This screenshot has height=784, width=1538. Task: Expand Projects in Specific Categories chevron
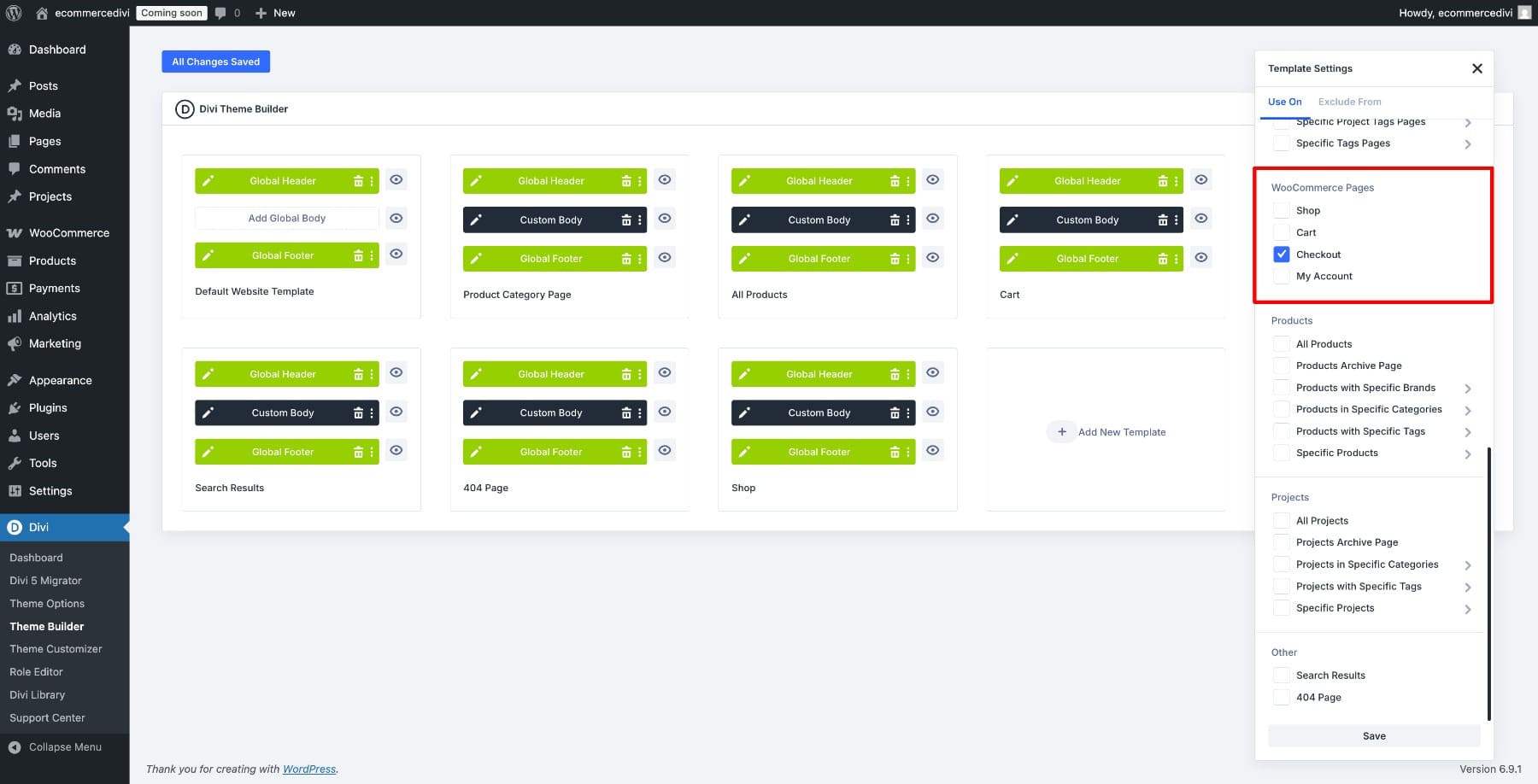pyautogui.click(x=1468, y=565)
